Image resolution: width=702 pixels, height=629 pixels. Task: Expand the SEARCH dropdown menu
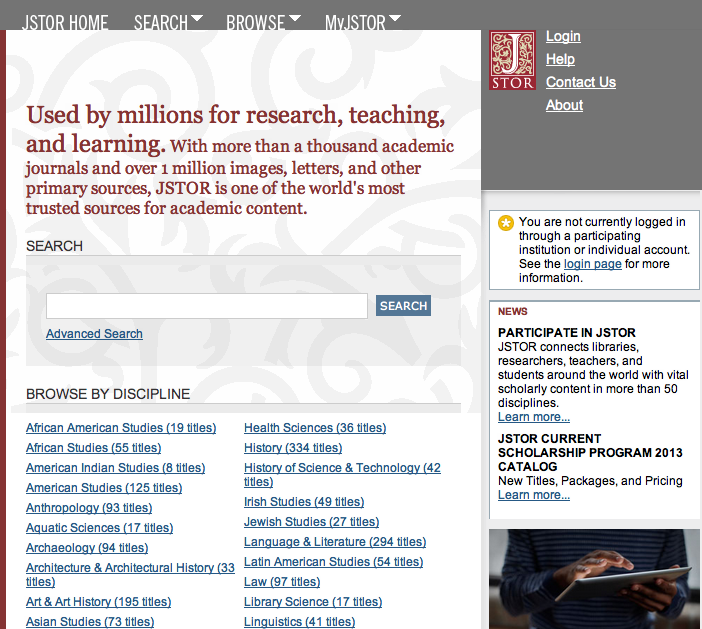click(x=168, y=22)
